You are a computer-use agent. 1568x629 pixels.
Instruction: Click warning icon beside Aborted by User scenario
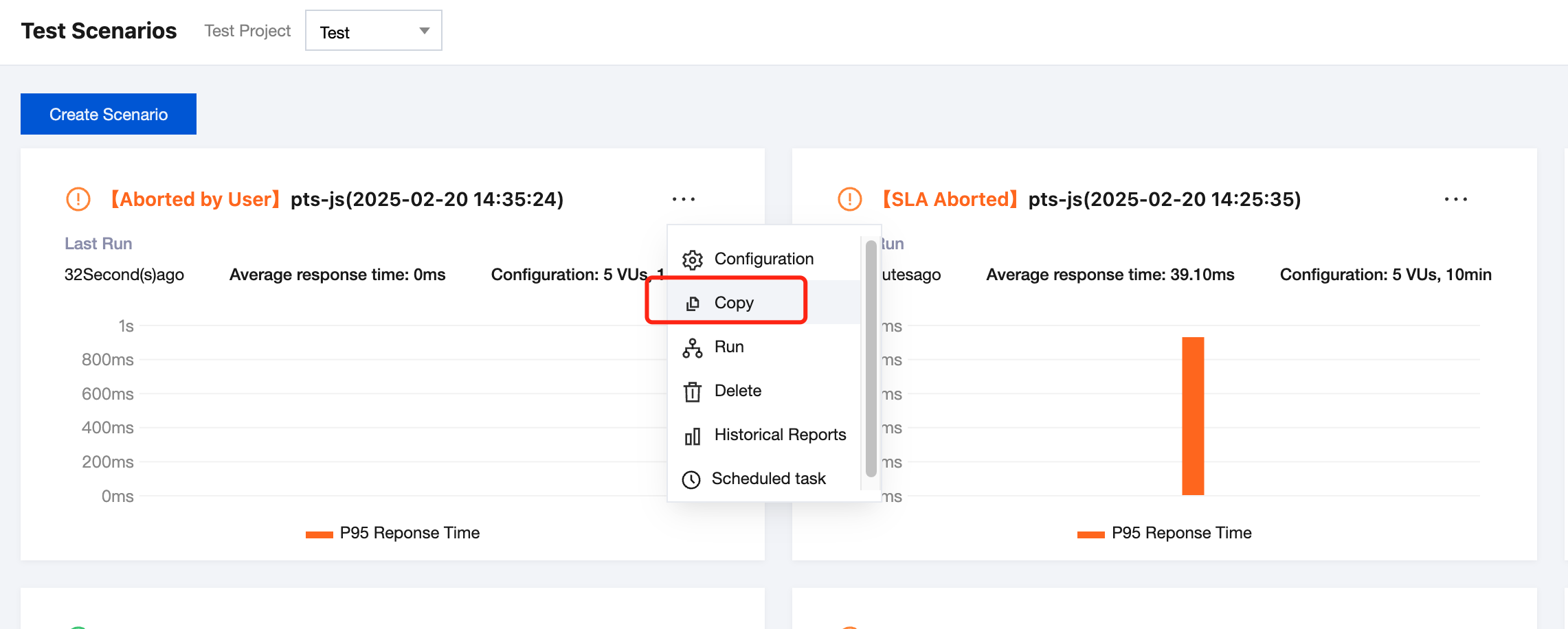(x=78, y=199)
